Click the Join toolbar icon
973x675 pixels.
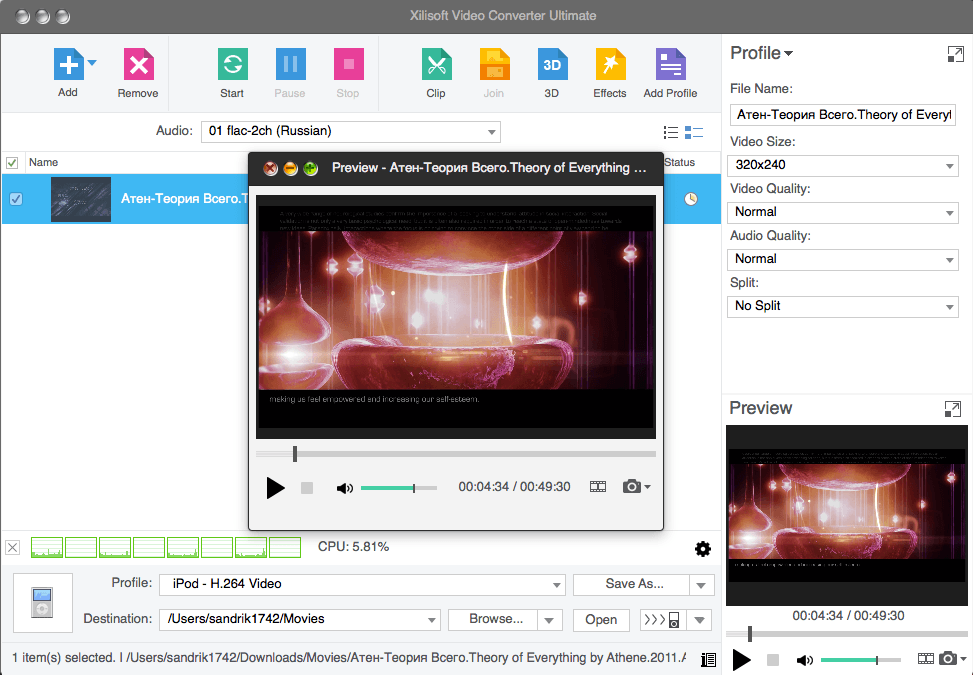point(495,64)
